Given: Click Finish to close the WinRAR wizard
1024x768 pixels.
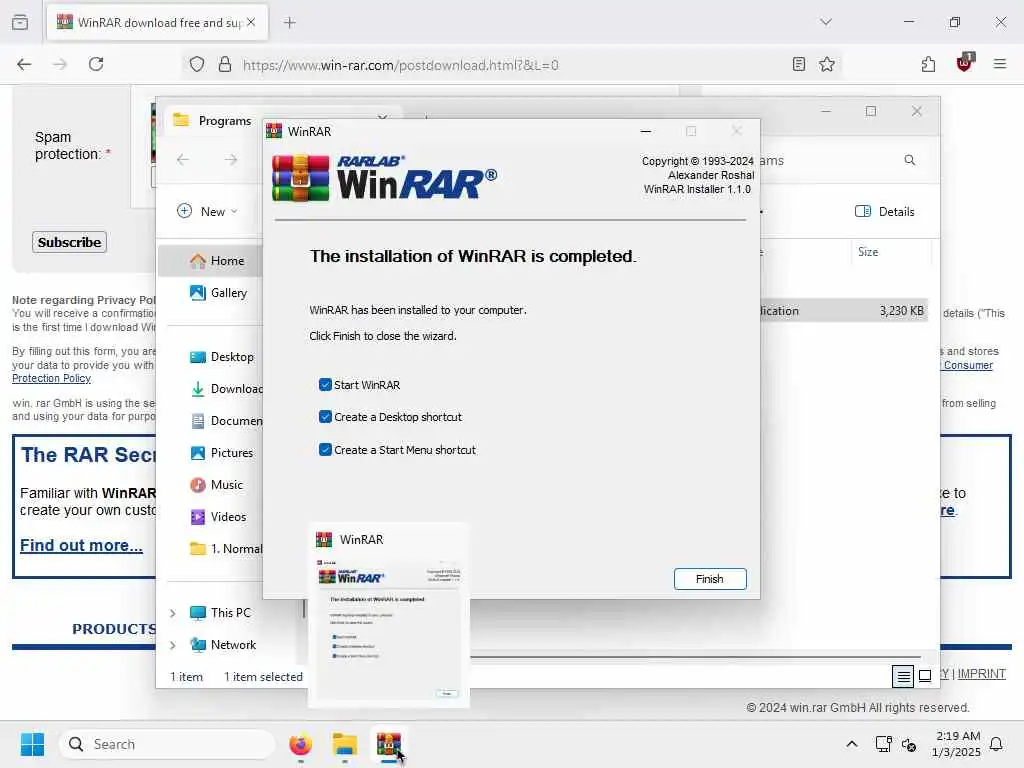Looking at the screenshot, I should 710,579.
